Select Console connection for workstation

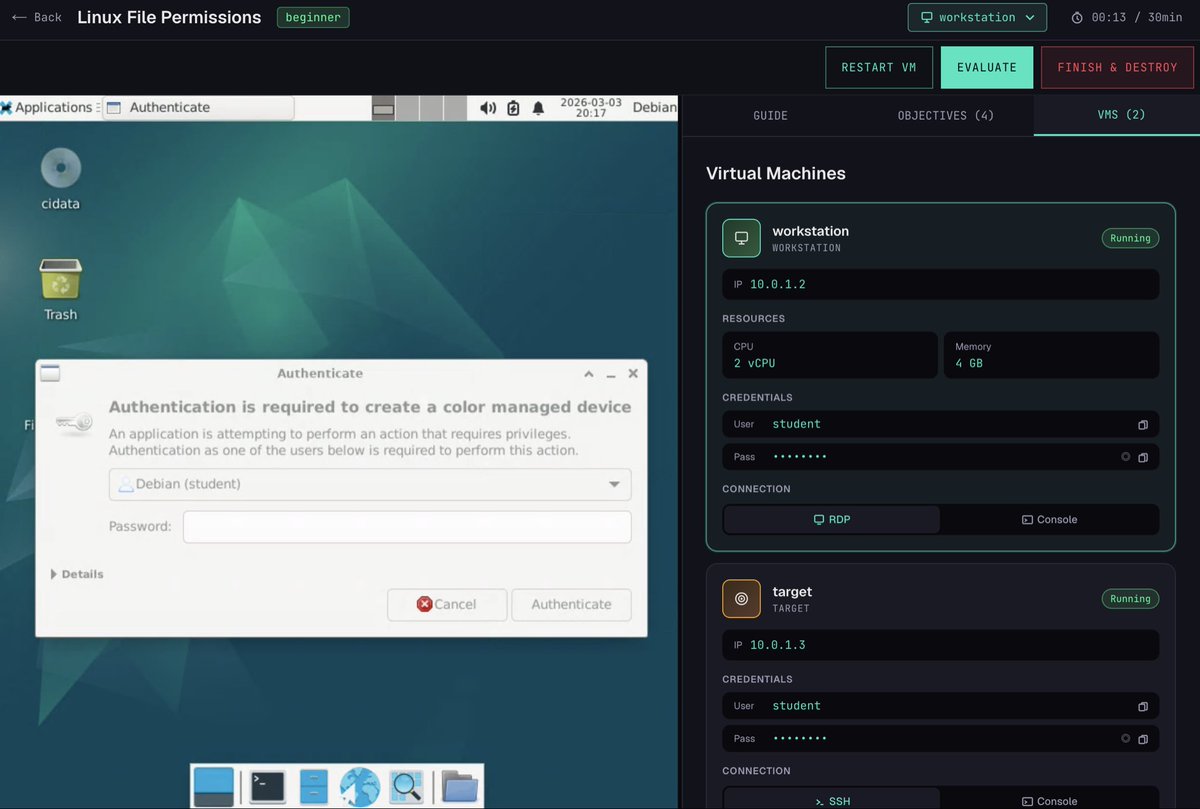coord(1049,520)
